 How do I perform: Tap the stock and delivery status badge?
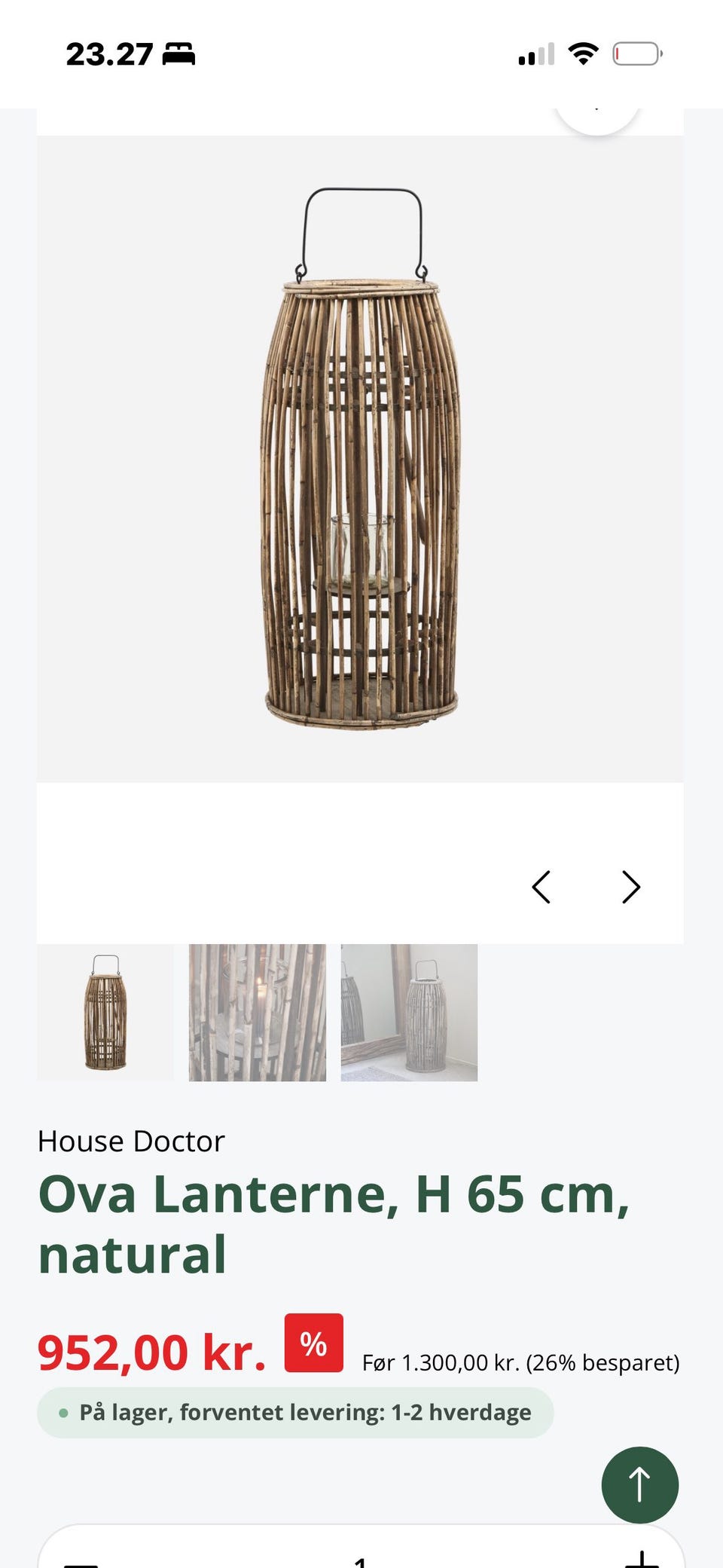(295, 1412)
